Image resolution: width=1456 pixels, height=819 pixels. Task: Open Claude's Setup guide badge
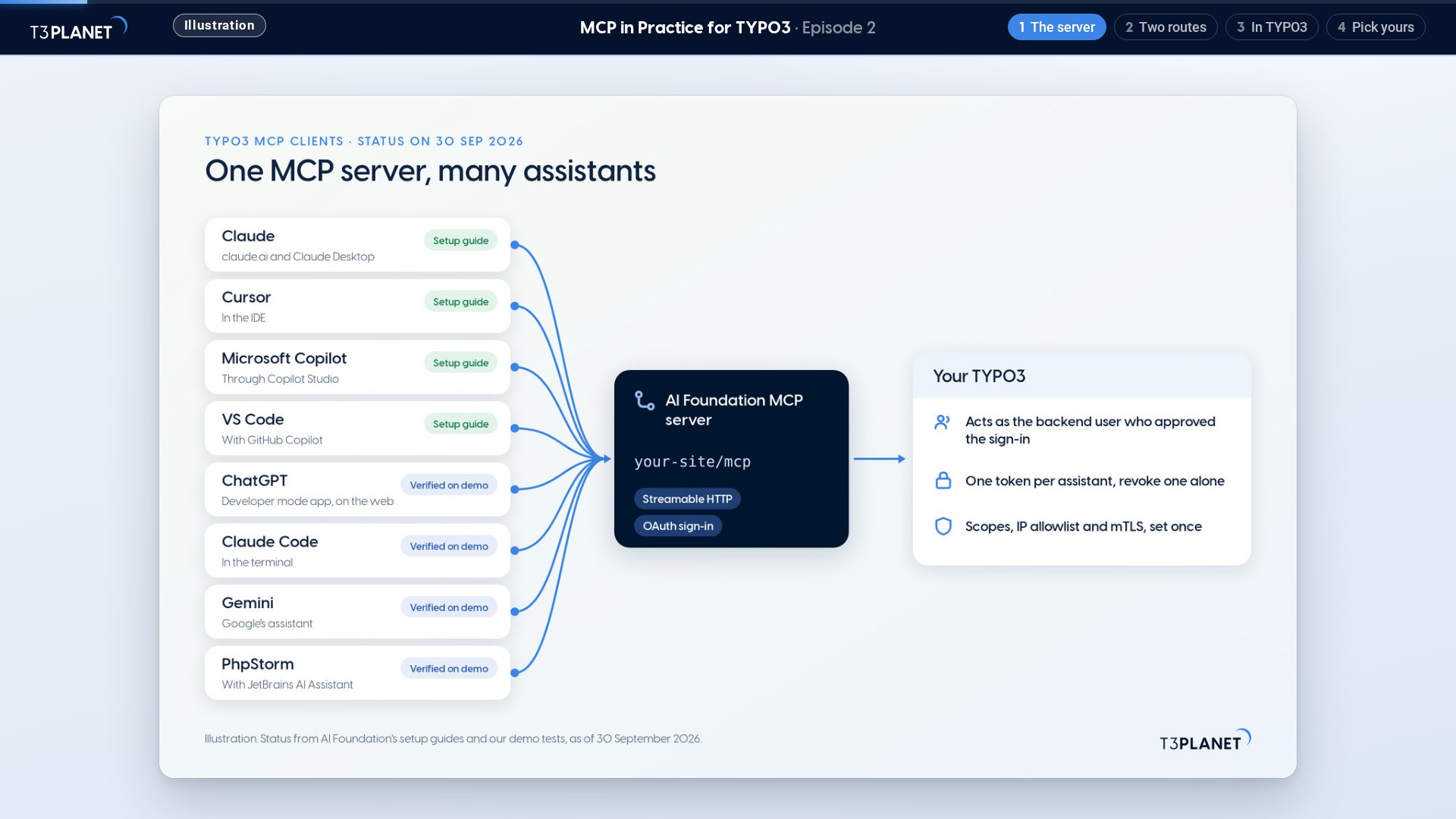tap(460, 240)
